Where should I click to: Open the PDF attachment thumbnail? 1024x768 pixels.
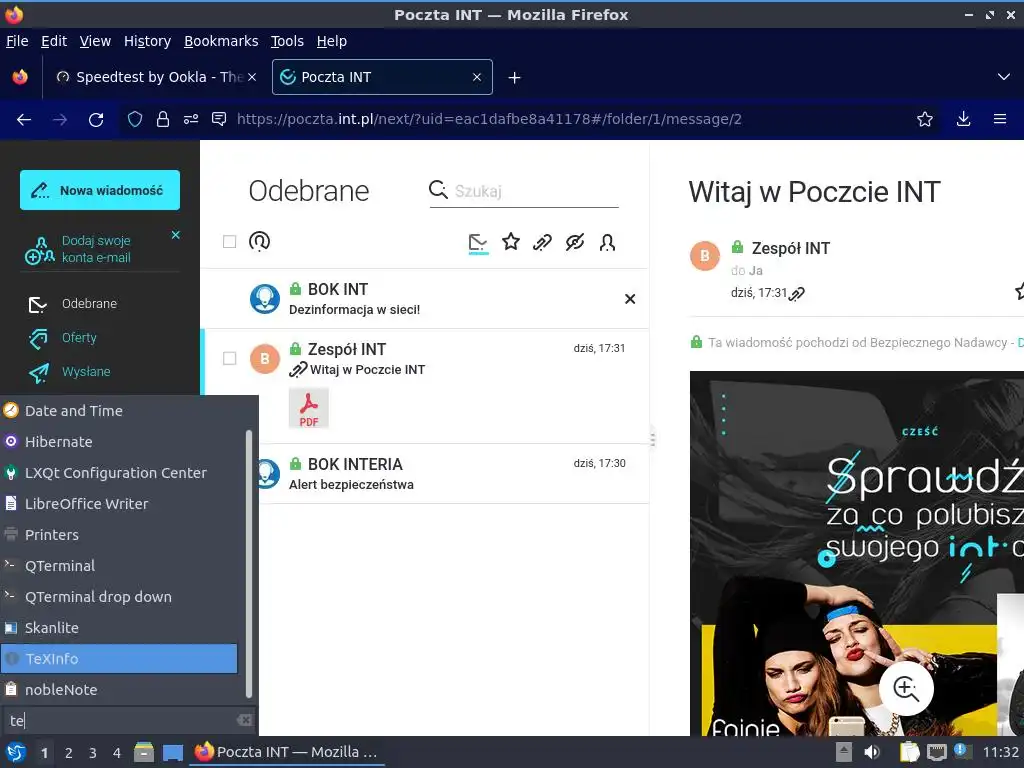pyautogui.click(x=309, y=408)
